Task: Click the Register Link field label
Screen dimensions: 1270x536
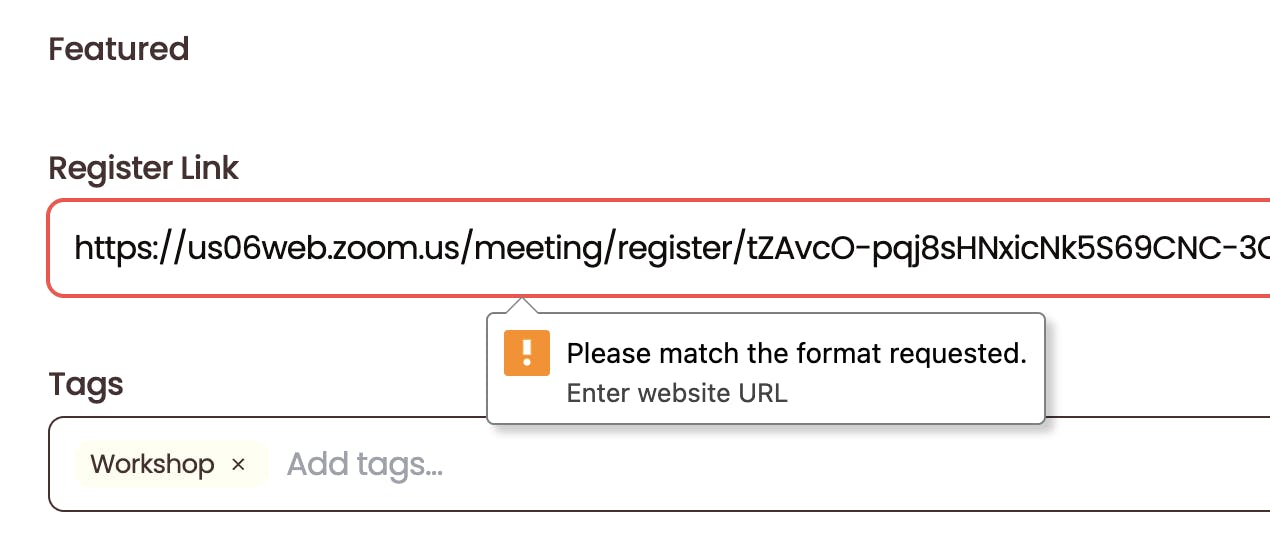Action: [144, 168]
